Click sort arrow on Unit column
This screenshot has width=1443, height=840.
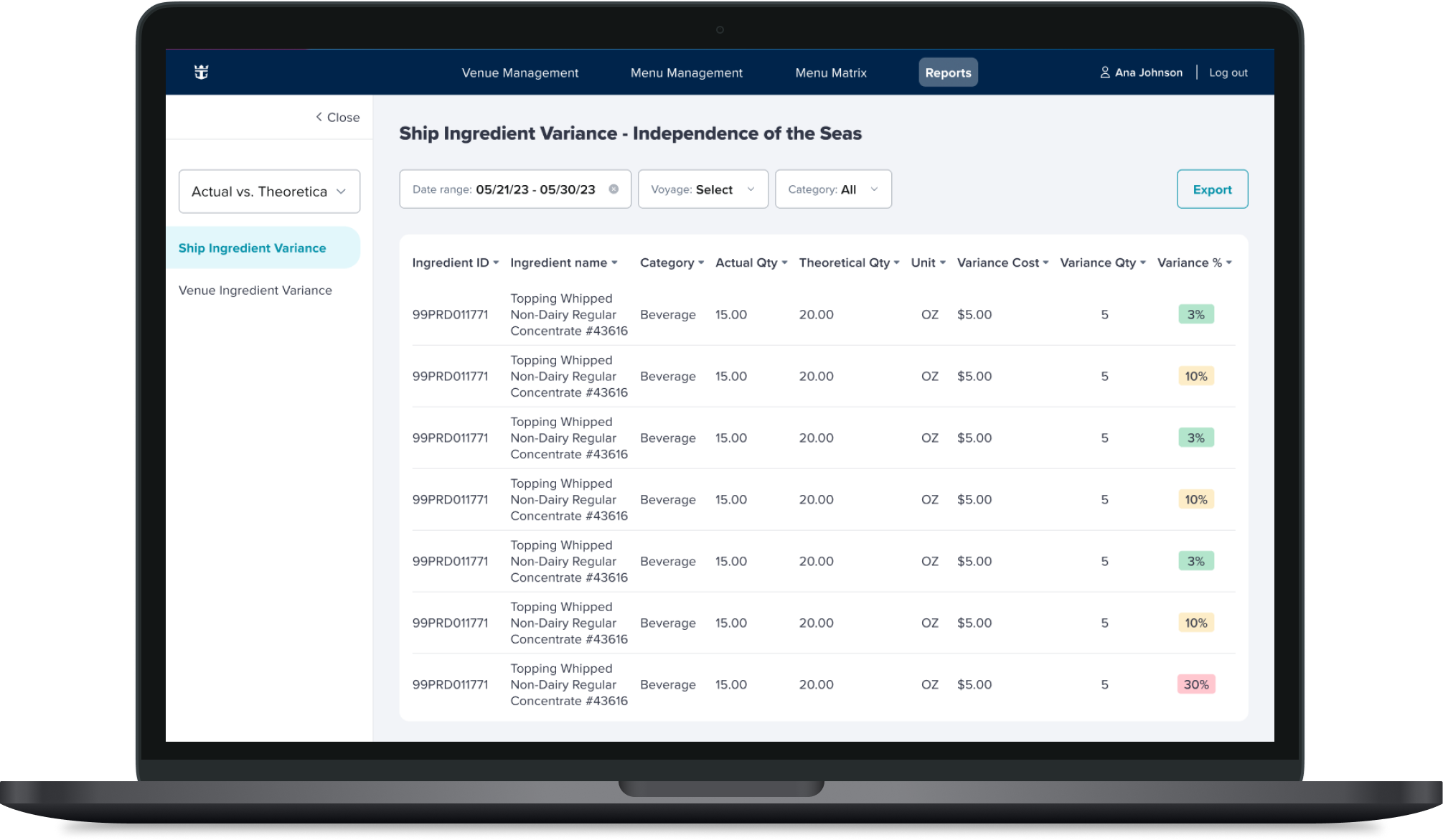(x=942, y=263)
